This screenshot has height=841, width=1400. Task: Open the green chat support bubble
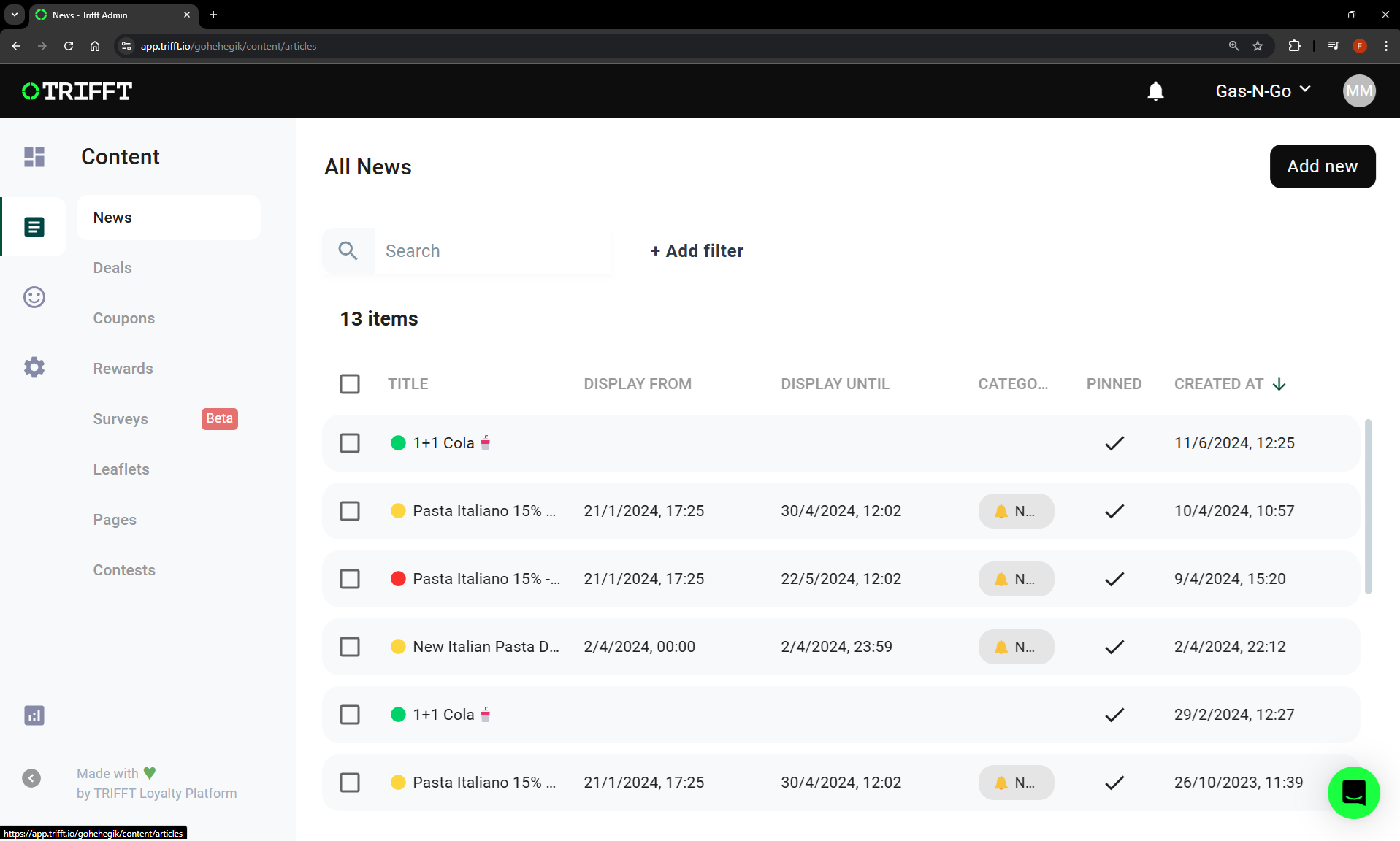pyautogui.click(x=1353, y=793)
